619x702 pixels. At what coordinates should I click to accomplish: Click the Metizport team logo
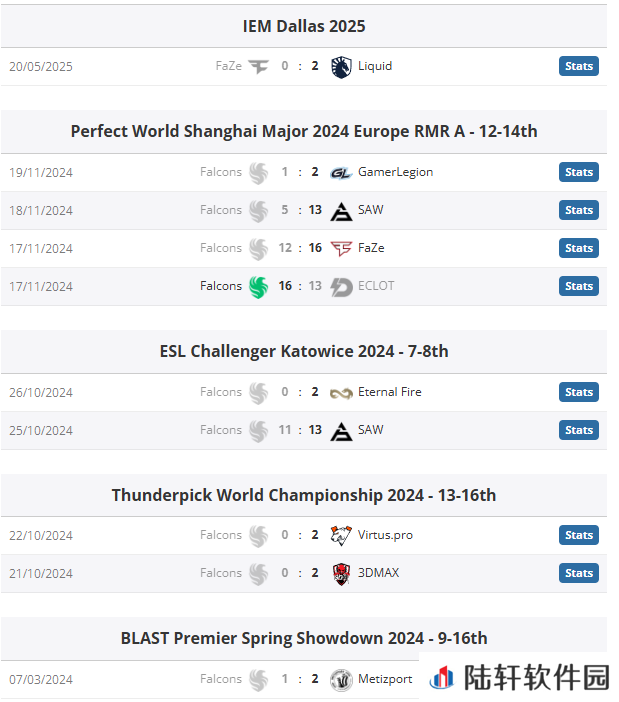(341, 680)
